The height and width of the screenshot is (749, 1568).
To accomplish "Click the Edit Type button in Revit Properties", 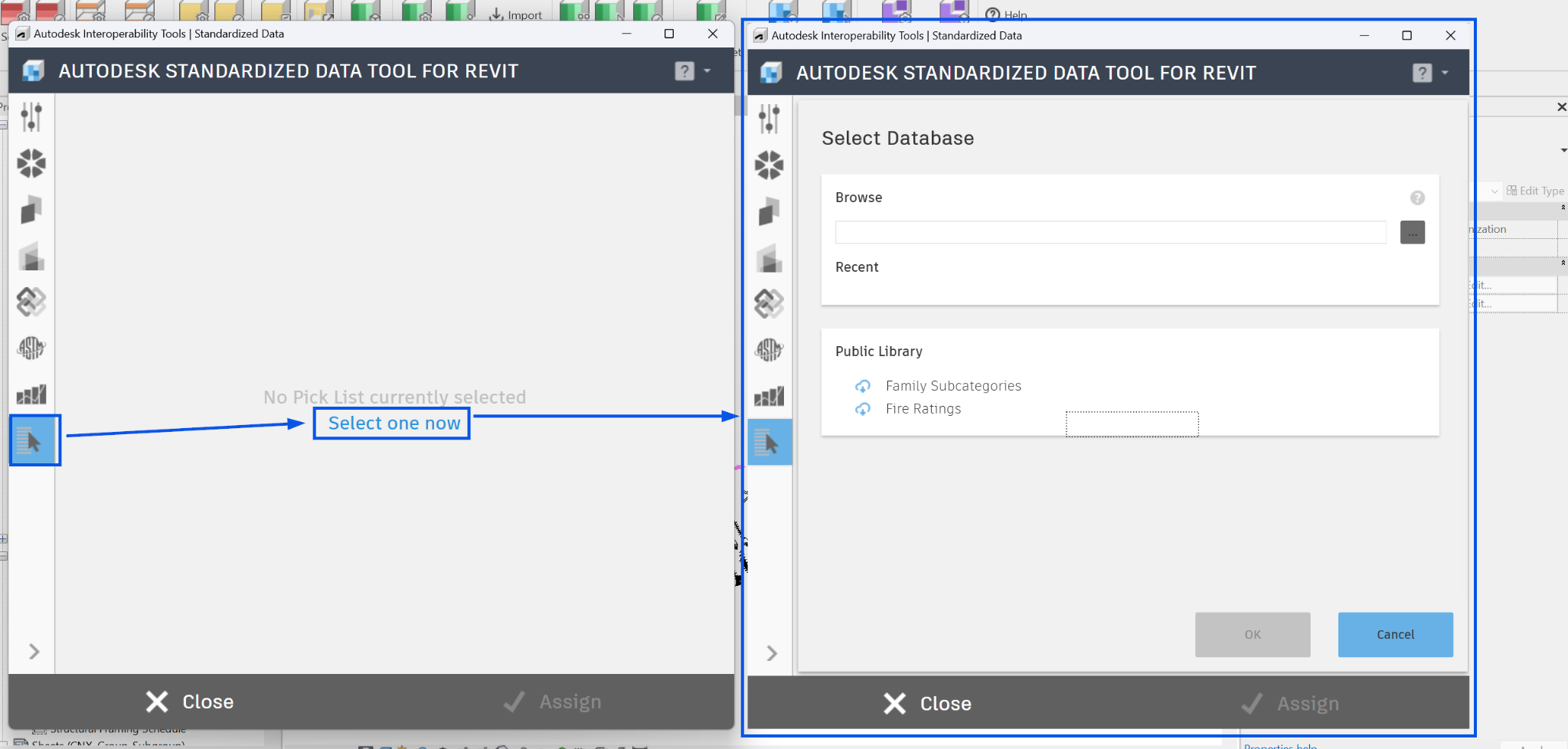I will (x=1535, y=191).
